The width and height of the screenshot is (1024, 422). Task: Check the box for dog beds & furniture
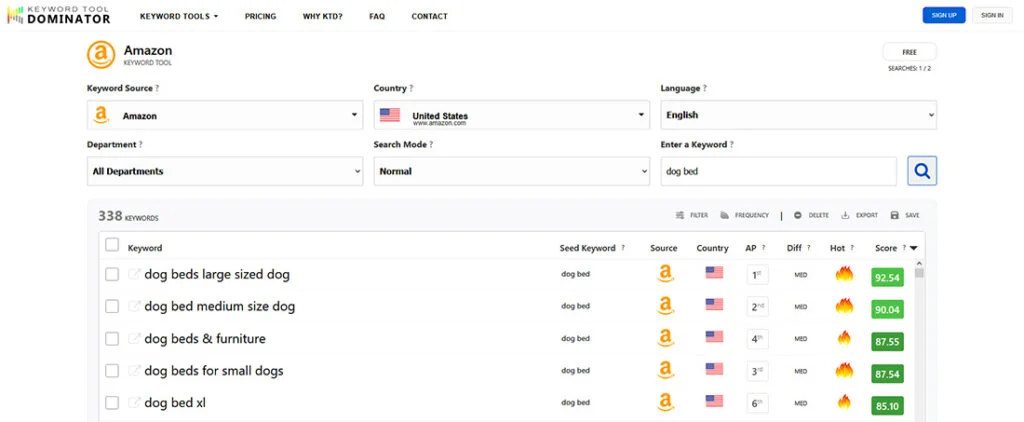pyautogui.click(x=112, y=338)
